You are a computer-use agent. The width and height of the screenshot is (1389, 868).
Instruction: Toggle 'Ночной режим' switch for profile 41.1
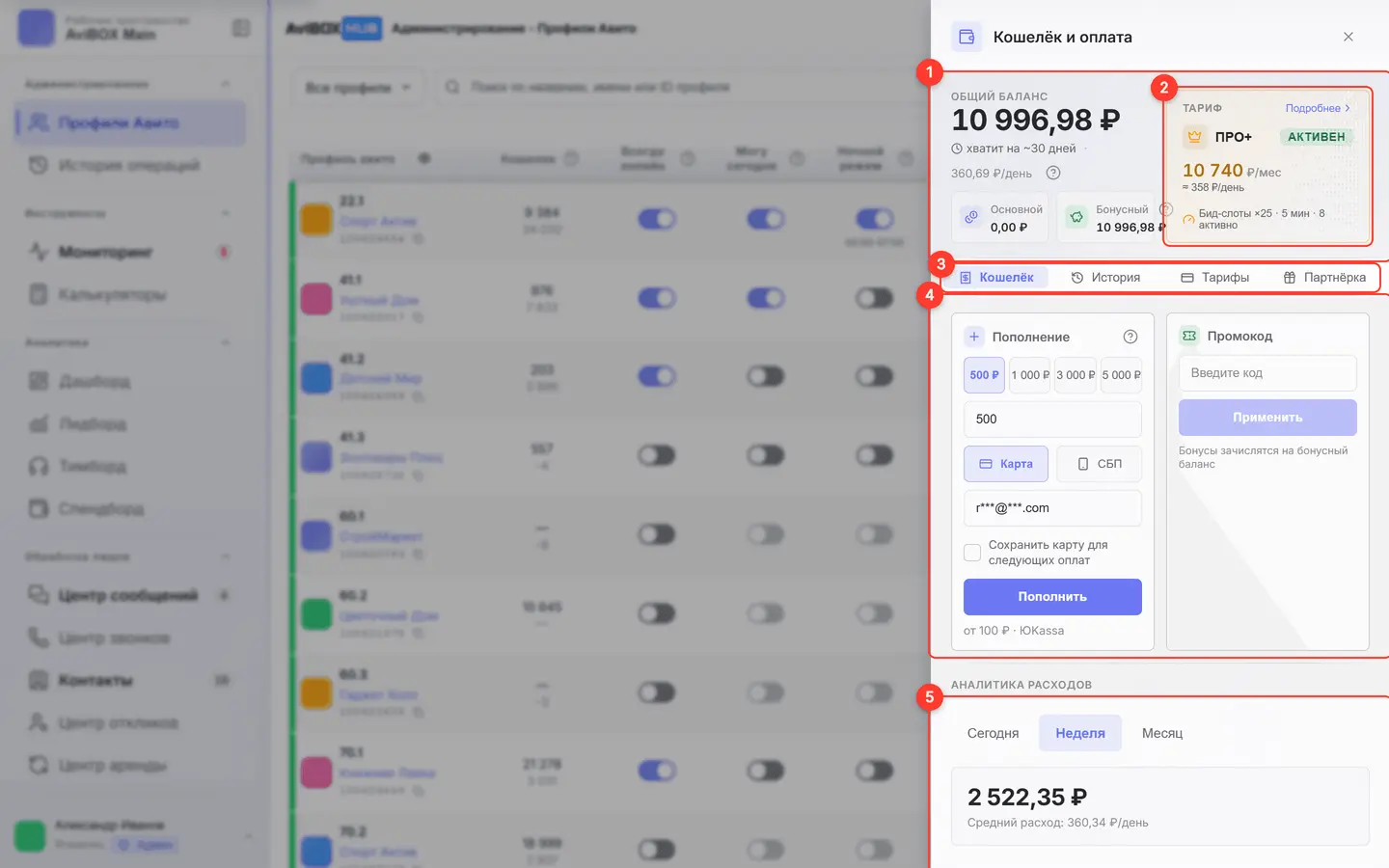click(x=875, y=298)
